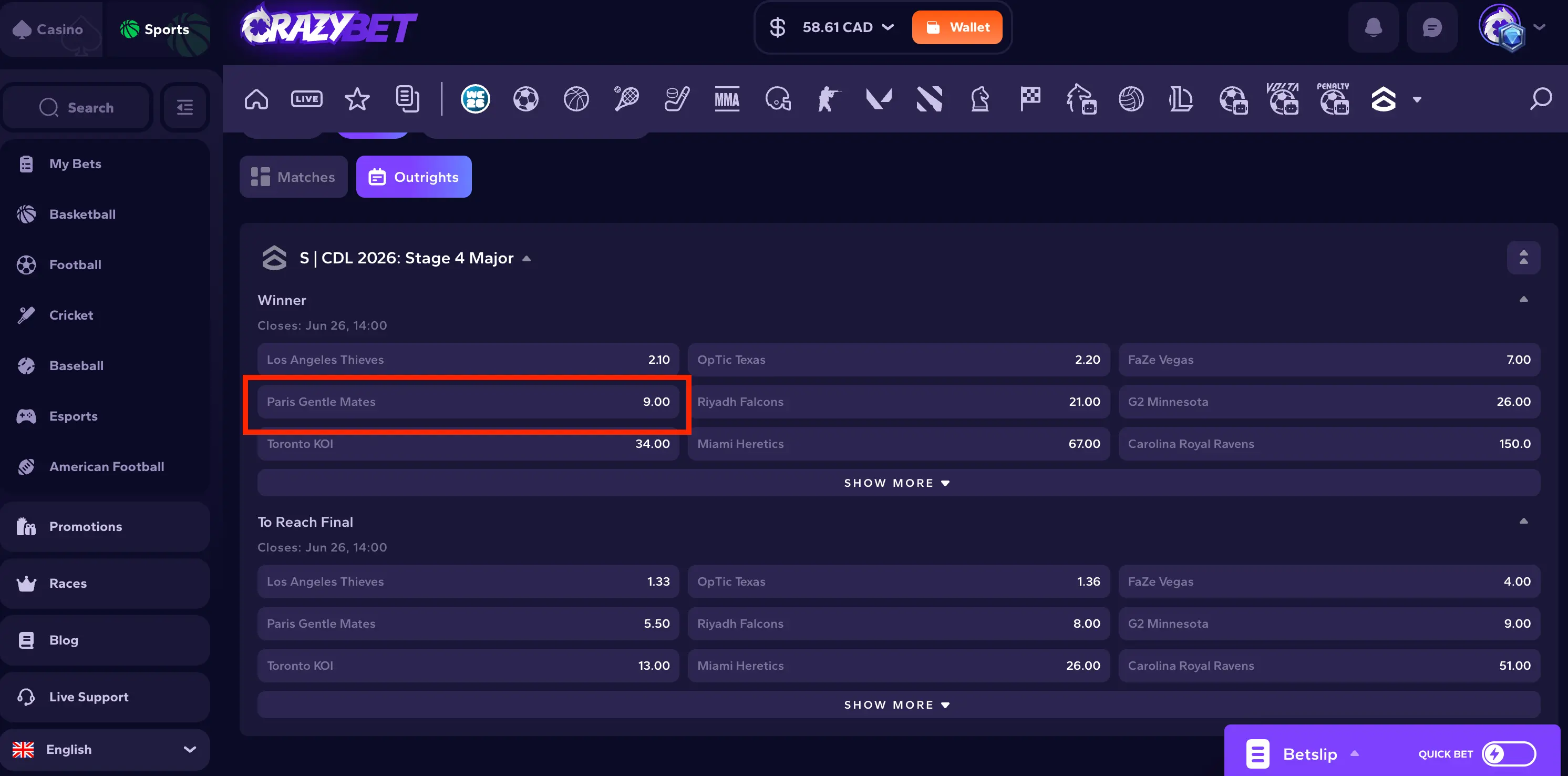Switch to the Matches tab
The width and height of the screenshot is (1568, 776).
click(x=293, y=177)
